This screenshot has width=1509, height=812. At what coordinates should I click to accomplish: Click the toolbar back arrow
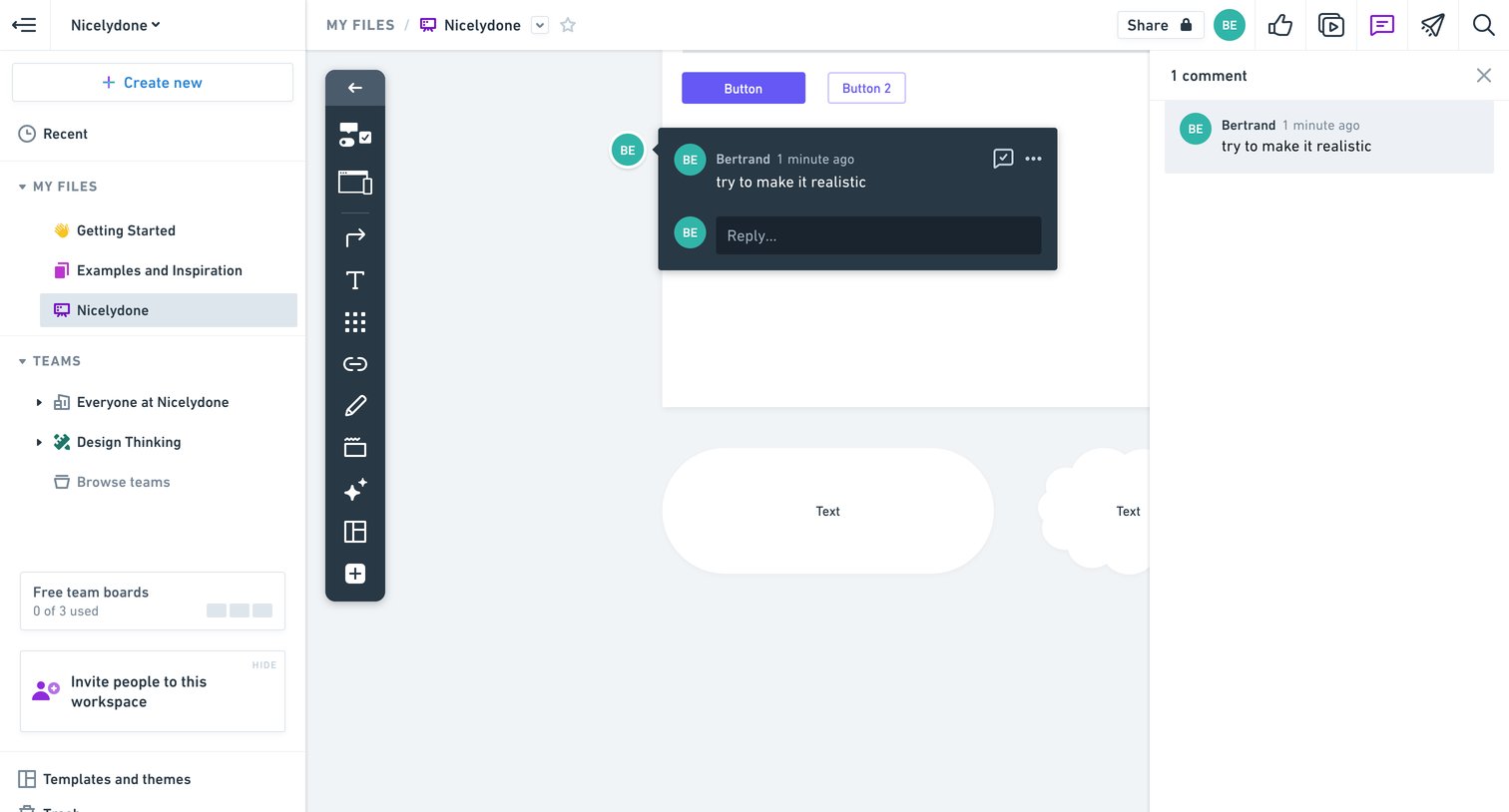tap(355, 88)
